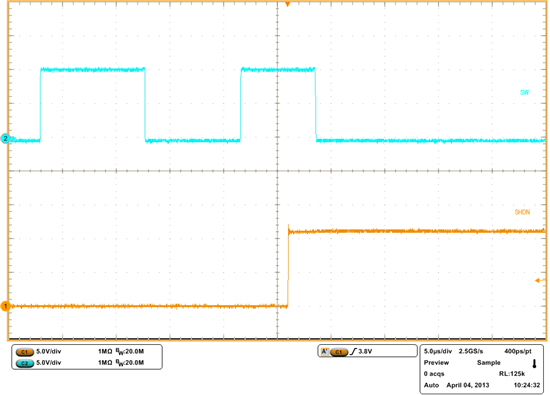
Task: Select the orange trigger position marker at top
Action: point(288,4)
